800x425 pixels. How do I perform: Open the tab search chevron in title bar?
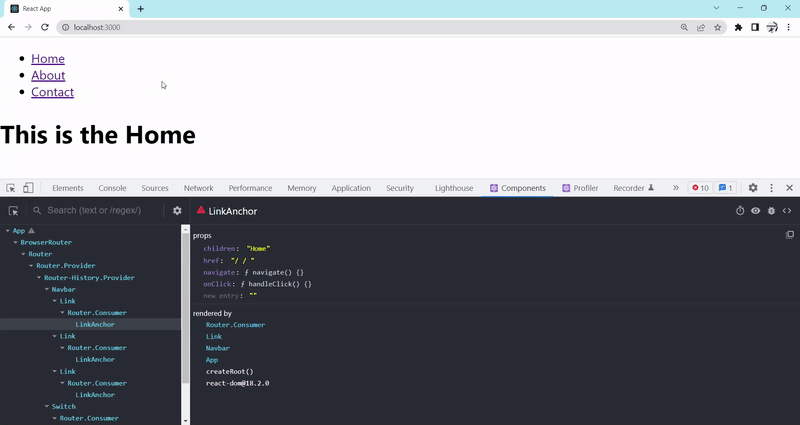pos(716,8)
